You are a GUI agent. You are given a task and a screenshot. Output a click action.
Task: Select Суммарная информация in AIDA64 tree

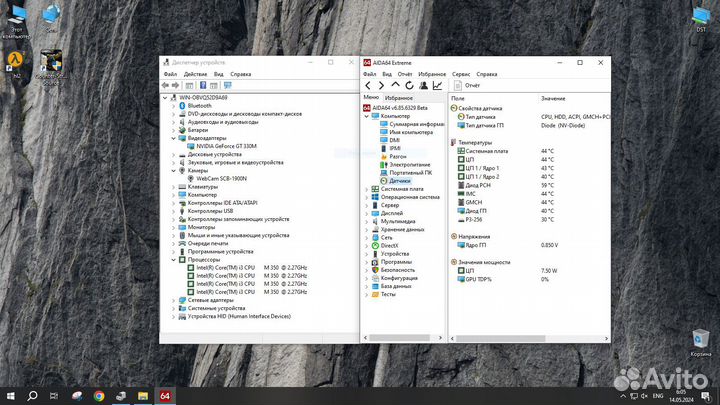(416, 124)
